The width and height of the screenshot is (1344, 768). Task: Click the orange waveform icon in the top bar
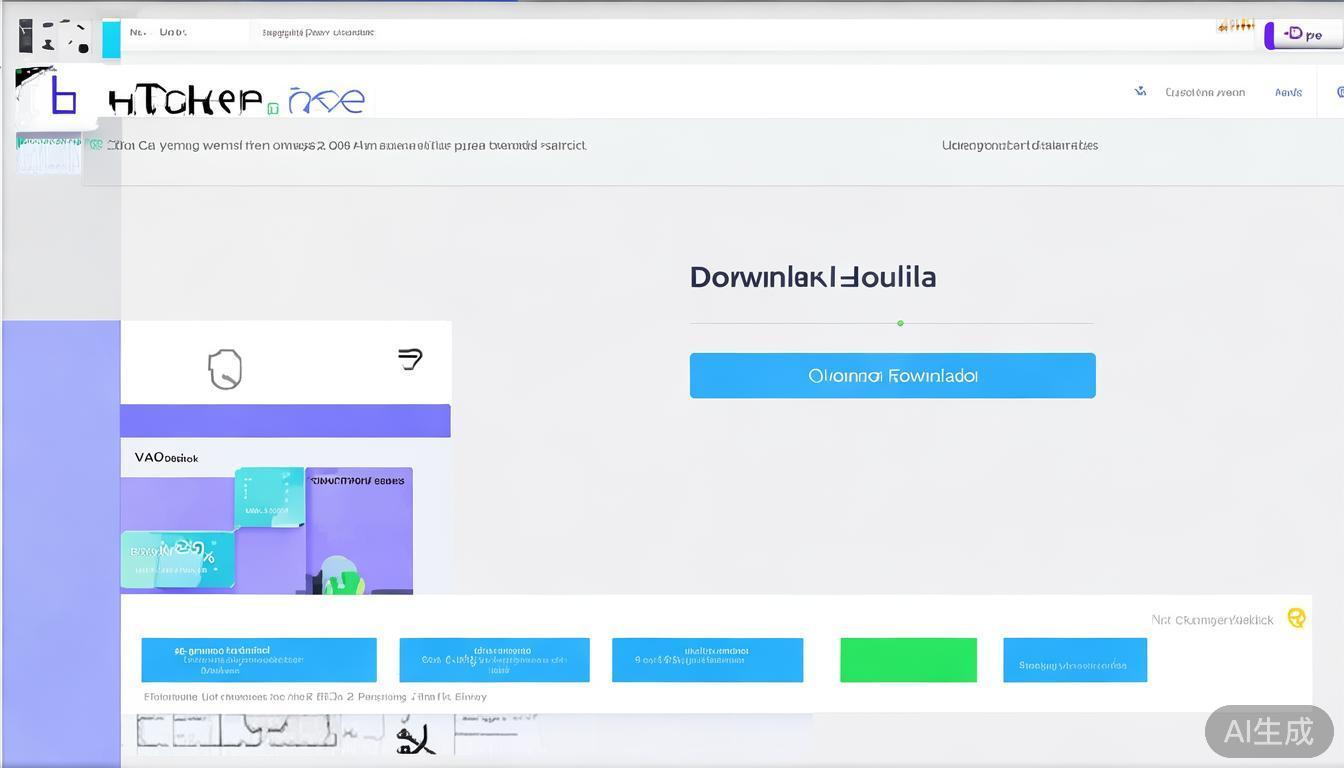(1235, 26)
